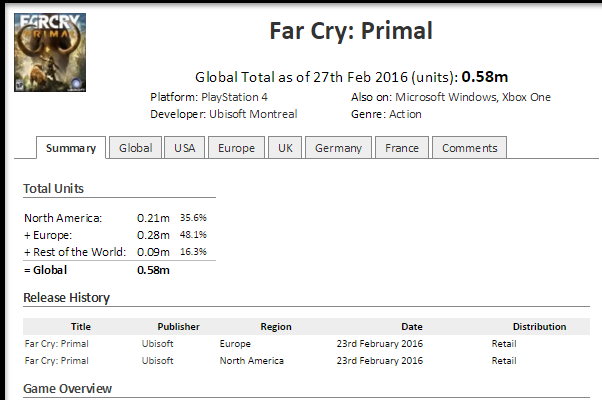Click the Europe 0.28m value
The image size is (602, 400).
tap(153, 235)
